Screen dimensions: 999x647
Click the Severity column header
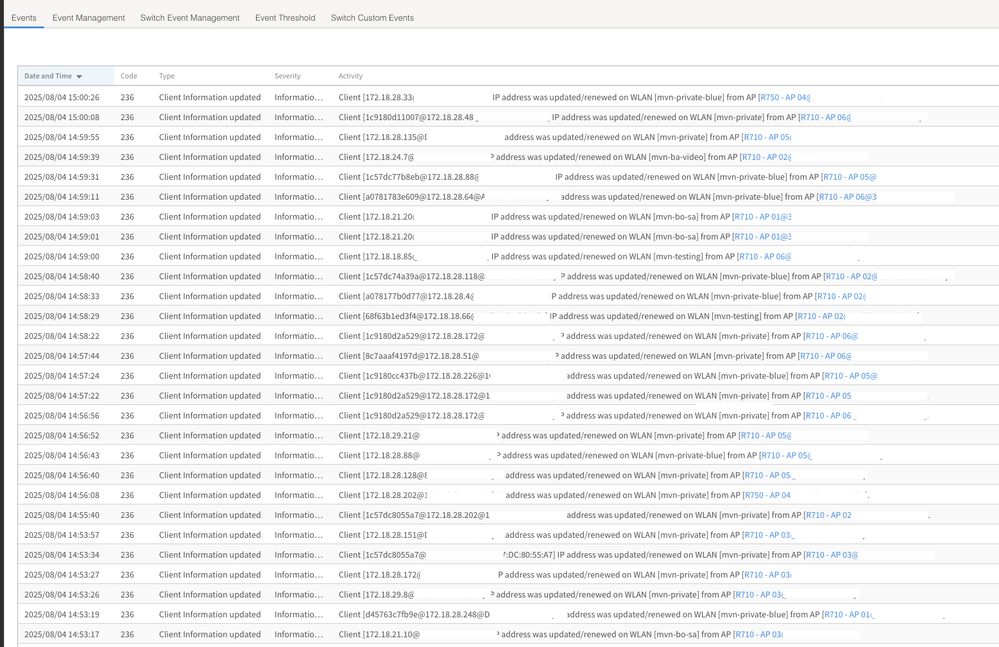pos(287,76)
